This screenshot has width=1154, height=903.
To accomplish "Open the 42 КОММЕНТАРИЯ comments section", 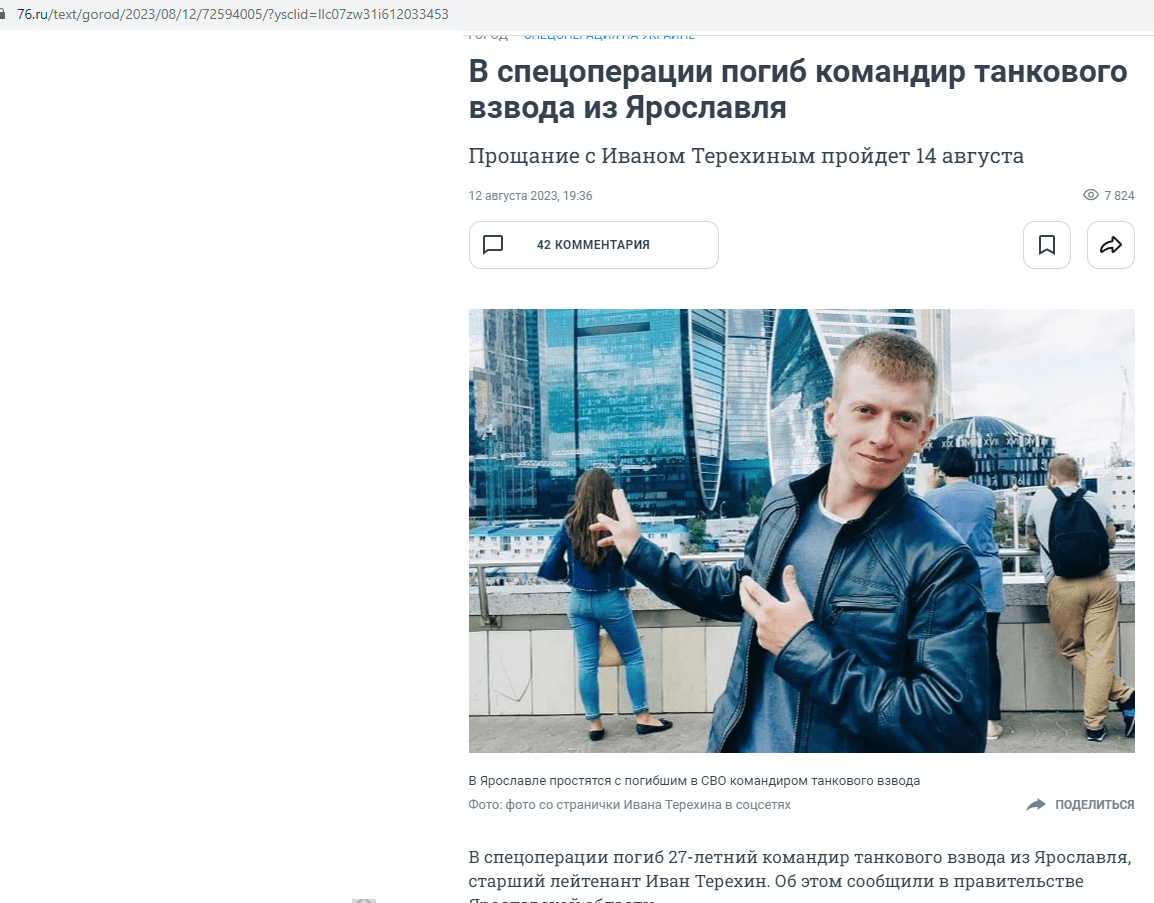I will pos(593,245).
